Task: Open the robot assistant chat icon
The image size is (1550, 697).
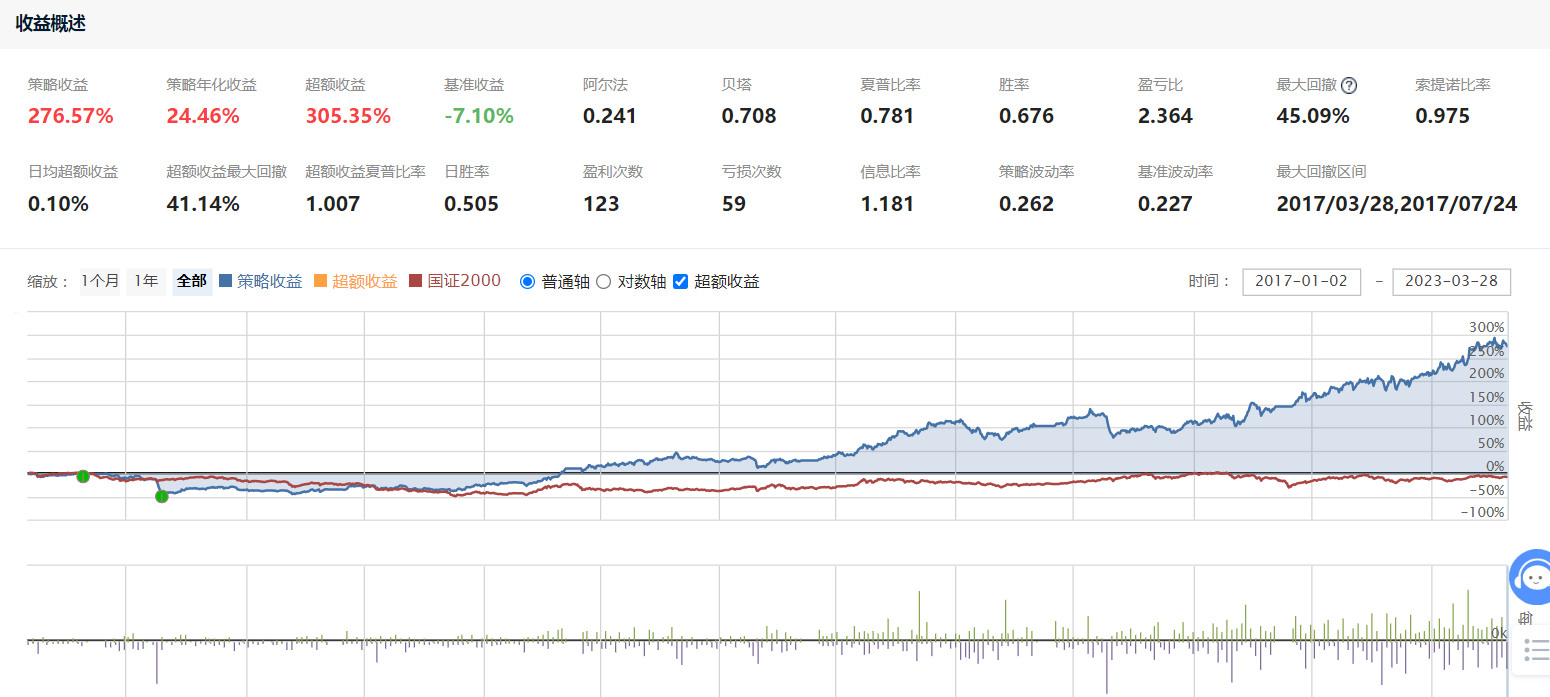Action: (1530, 577)
